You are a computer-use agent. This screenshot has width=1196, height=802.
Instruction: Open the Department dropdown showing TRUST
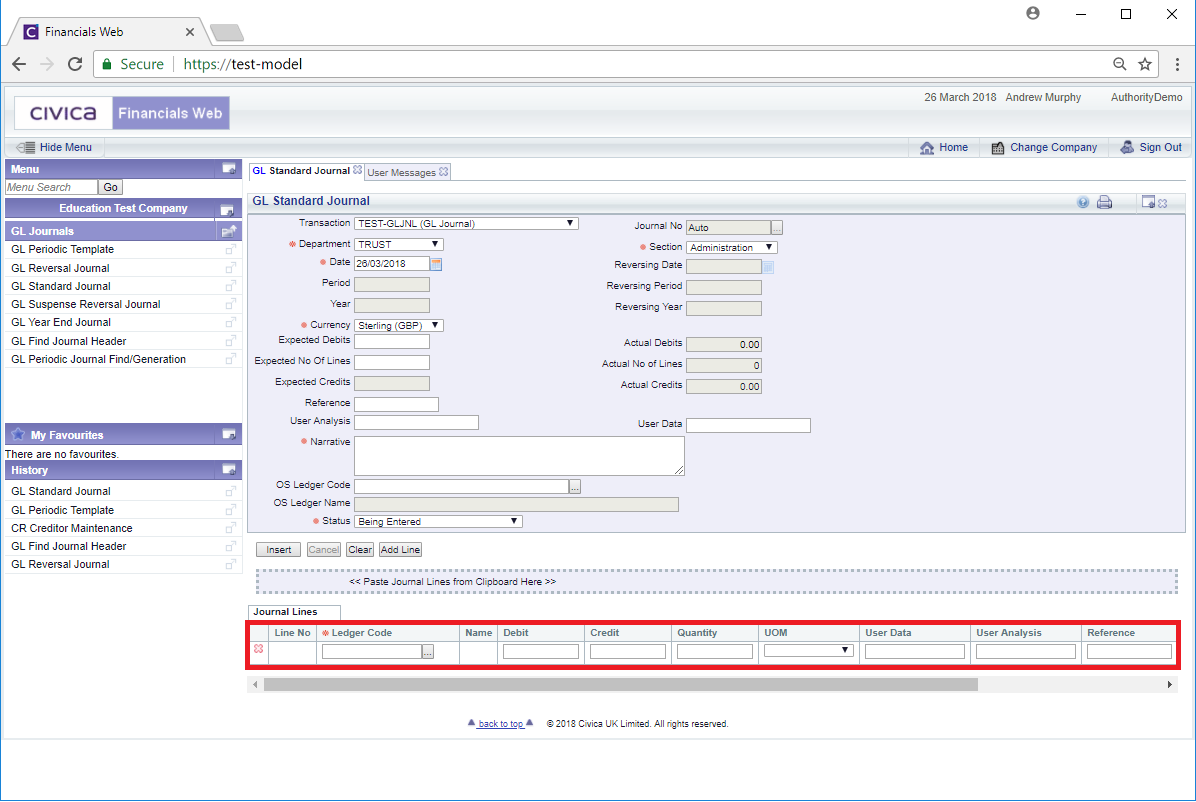click(x=398, y=244)
